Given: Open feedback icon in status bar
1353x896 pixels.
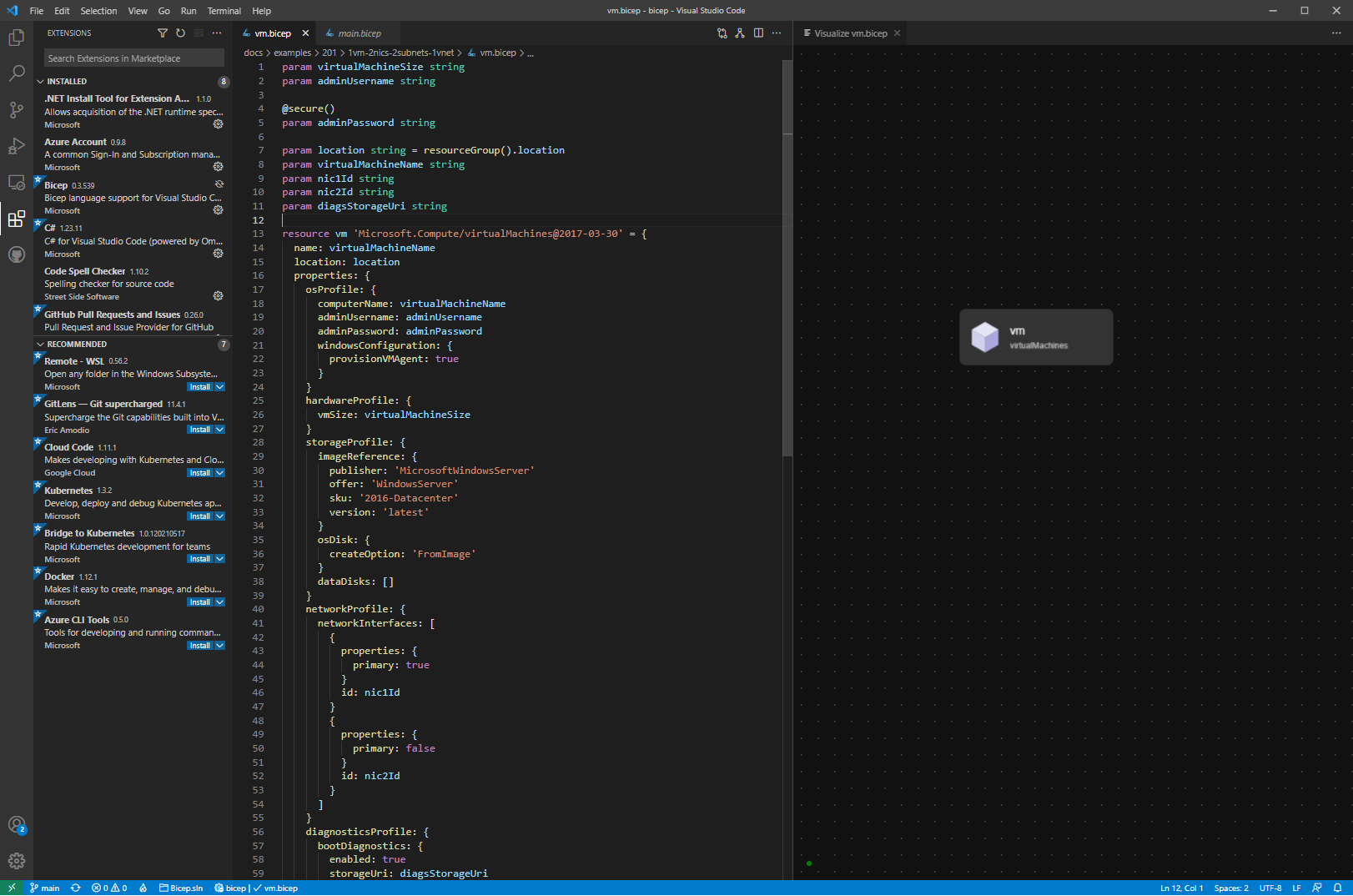Looking at the screenshot, I should click(x=1317, y=888).
